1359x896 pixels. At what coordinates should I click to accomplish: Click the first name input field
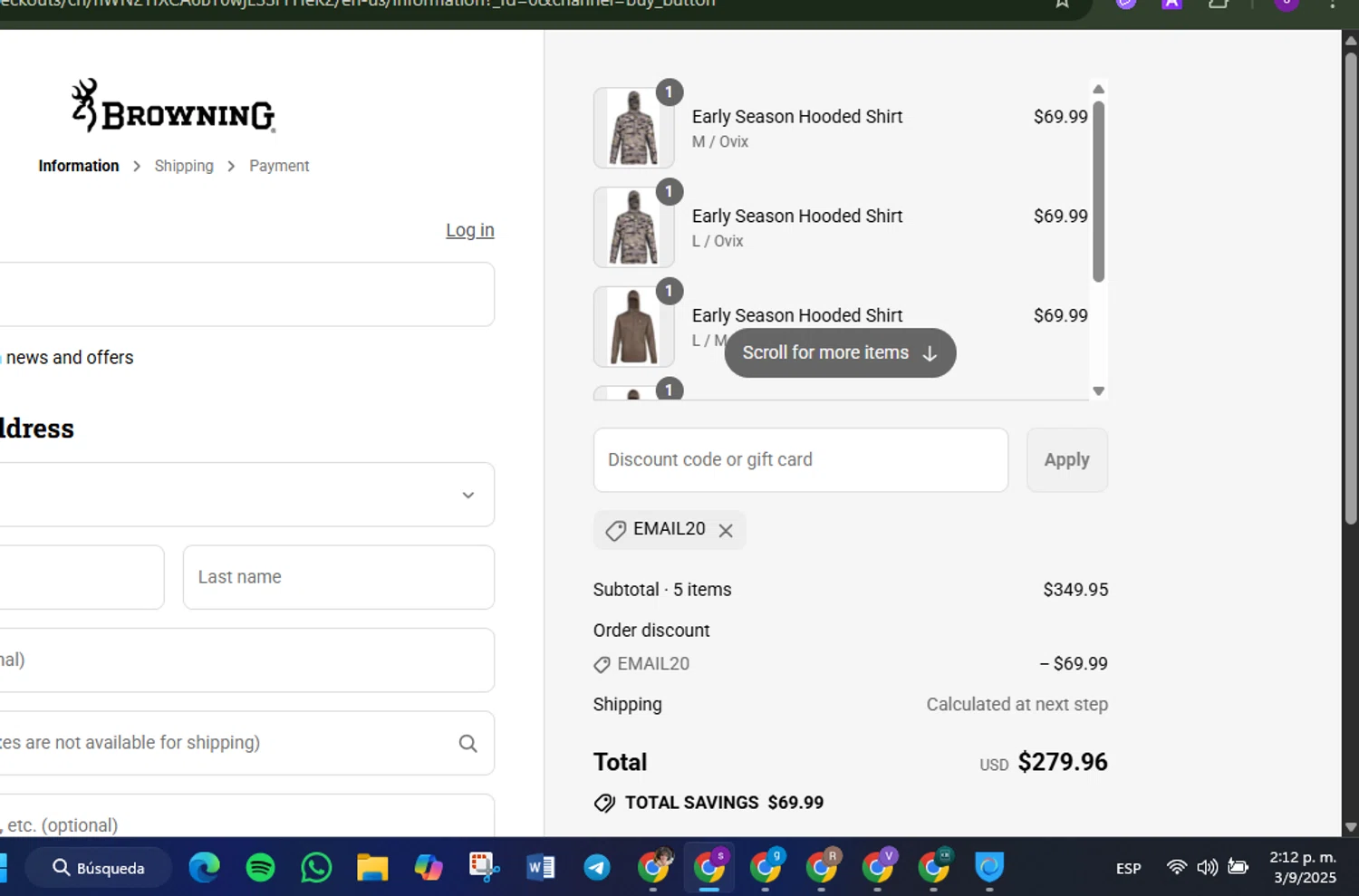click(x=82, y=577)
